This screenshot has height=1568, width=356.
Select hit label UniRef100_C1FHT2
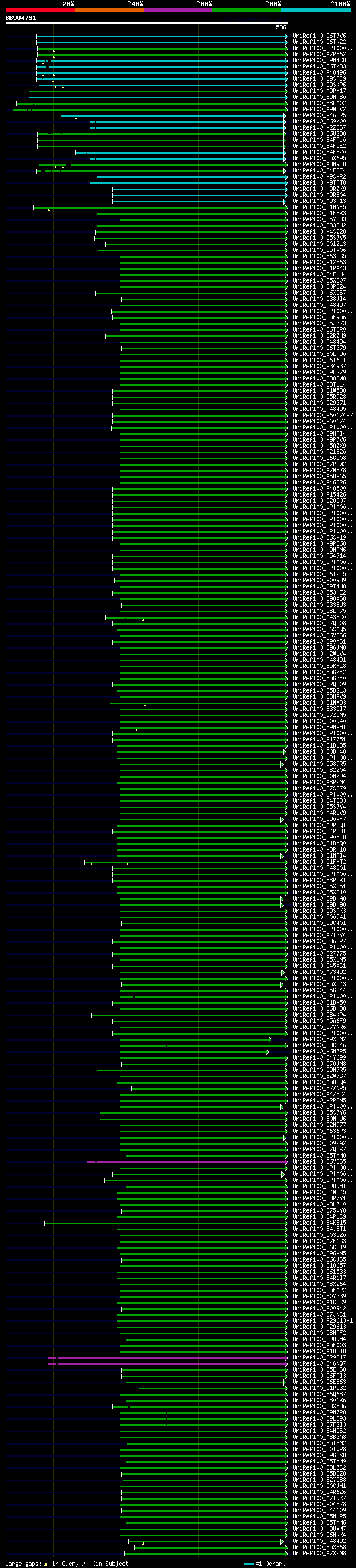coord(319,862)
